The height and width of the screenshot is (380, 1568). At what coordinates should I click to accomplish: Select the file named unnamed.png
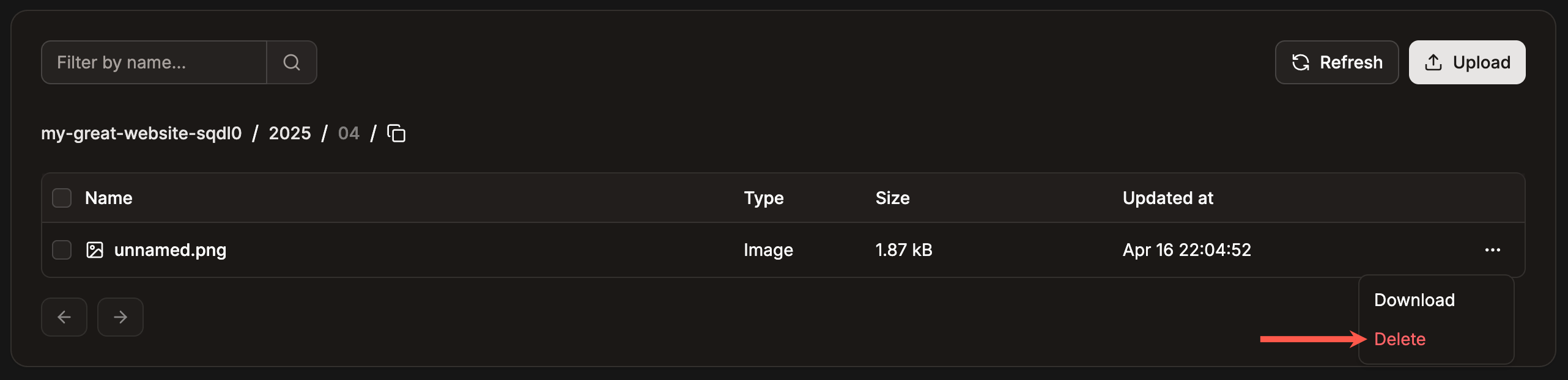coord(170,249)
